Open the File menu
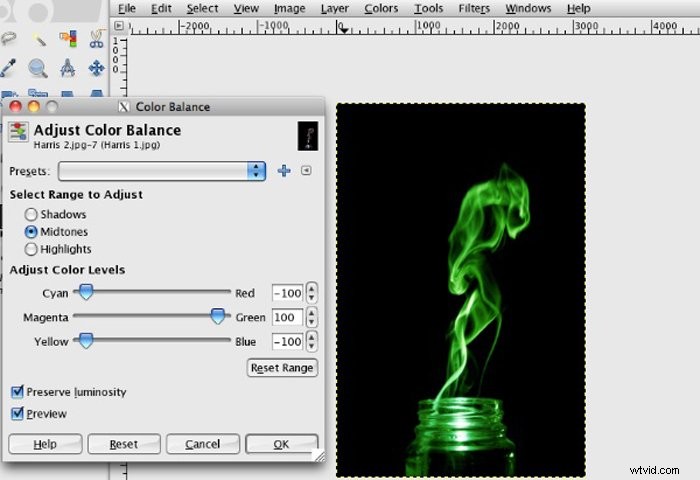 [127, 8]
